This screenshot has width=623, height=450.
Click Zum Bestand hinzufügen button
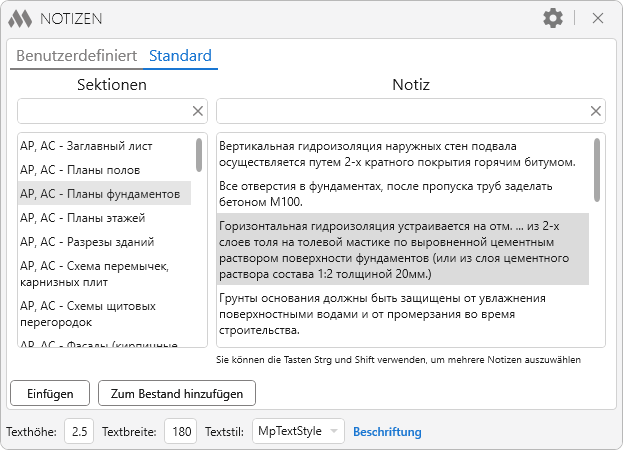coord(176,393)
